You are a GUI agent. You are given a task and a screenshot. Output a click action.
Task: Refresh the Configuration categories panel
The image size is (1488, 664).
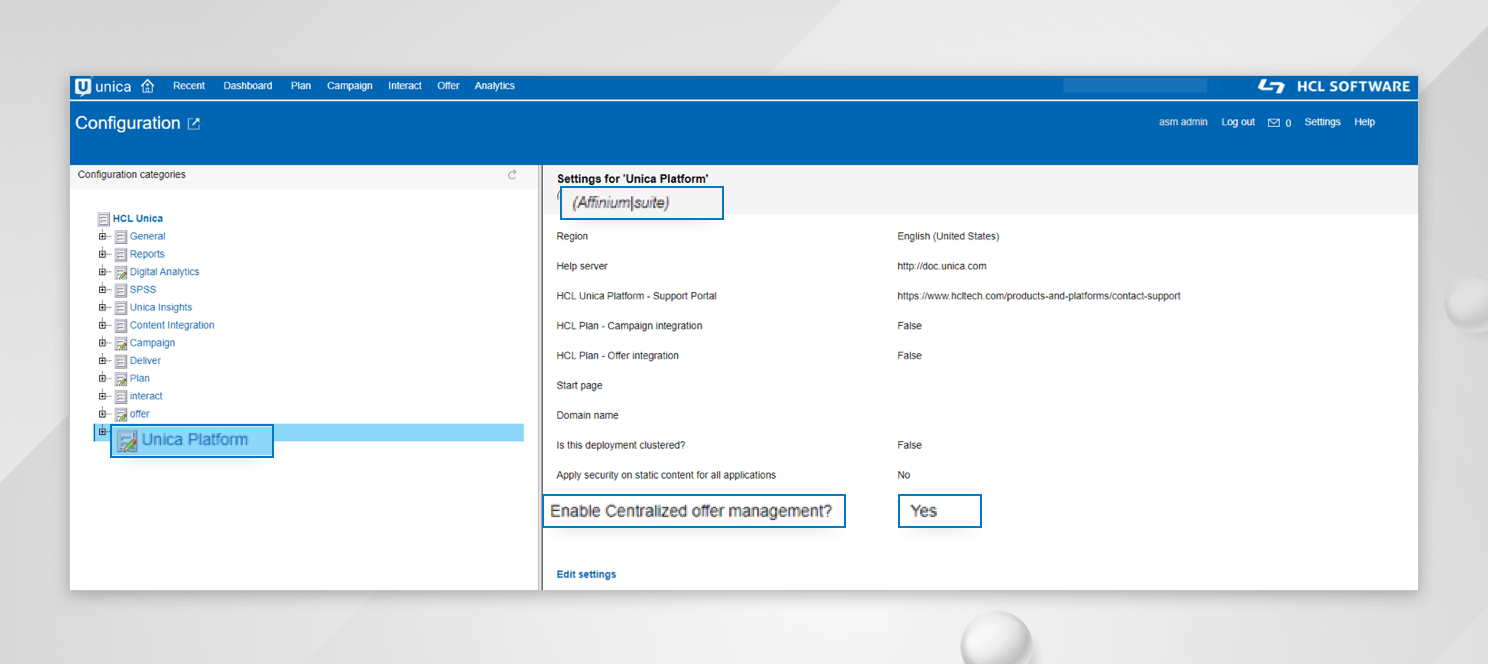(512, 174)
